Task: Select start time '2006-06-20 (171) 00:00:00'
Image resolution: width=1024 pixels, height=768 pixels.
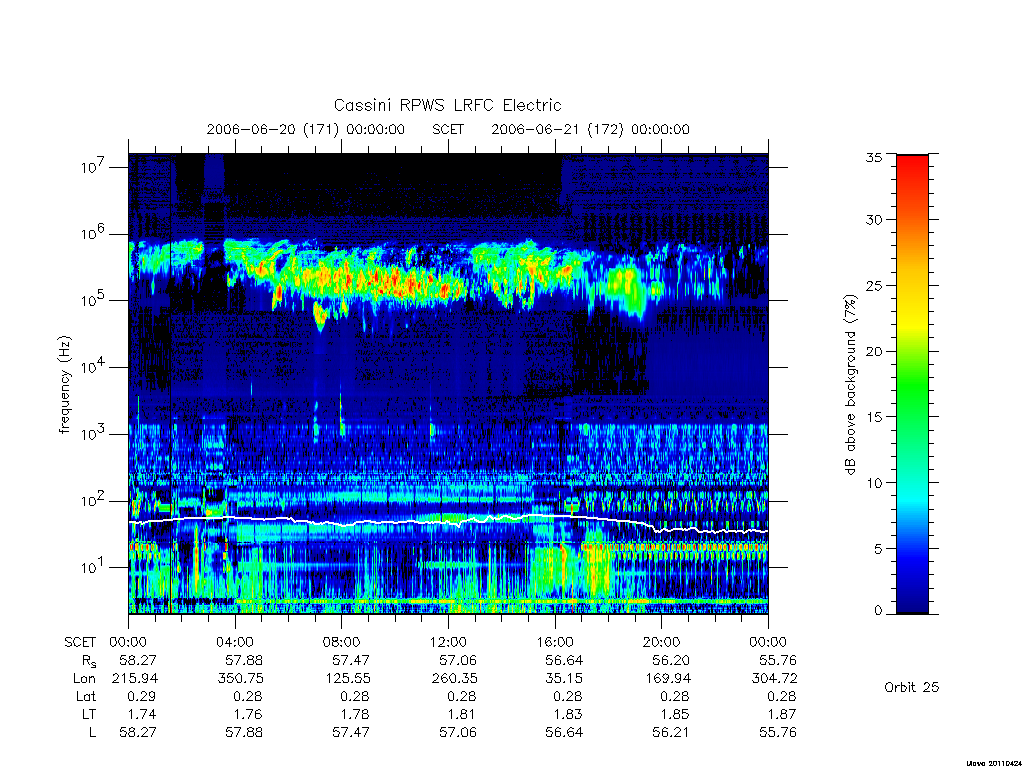Action: click(x=305, y=129)
